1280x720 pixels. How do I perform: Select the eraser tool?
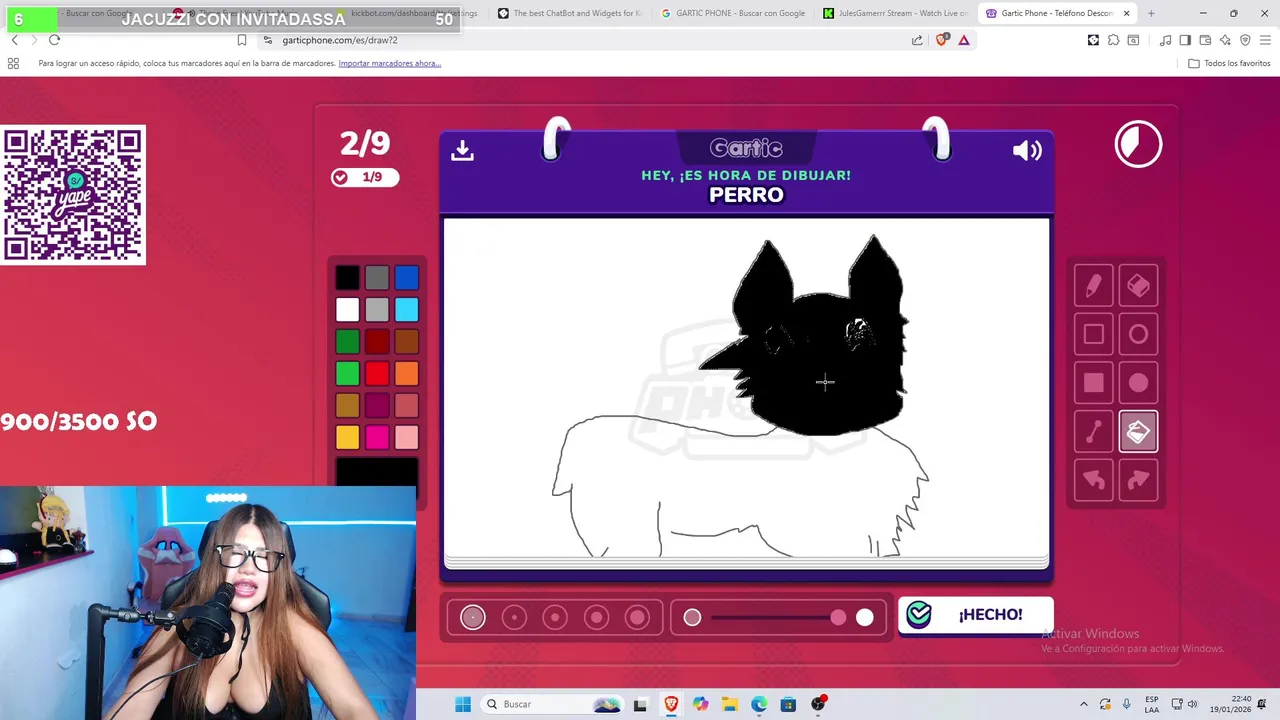tap(1138, 286)
